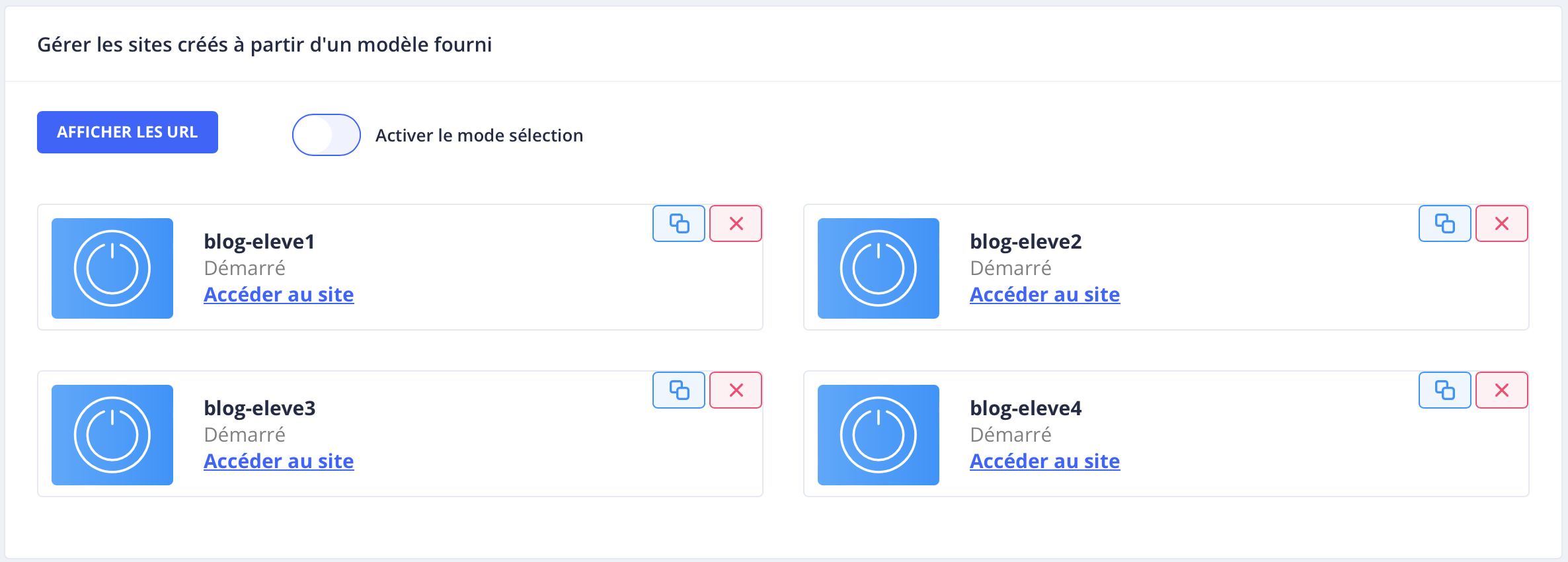Click the 'Activer le mode sélection' label
The height and width of the screenshot is (562, 1568).
479,136
